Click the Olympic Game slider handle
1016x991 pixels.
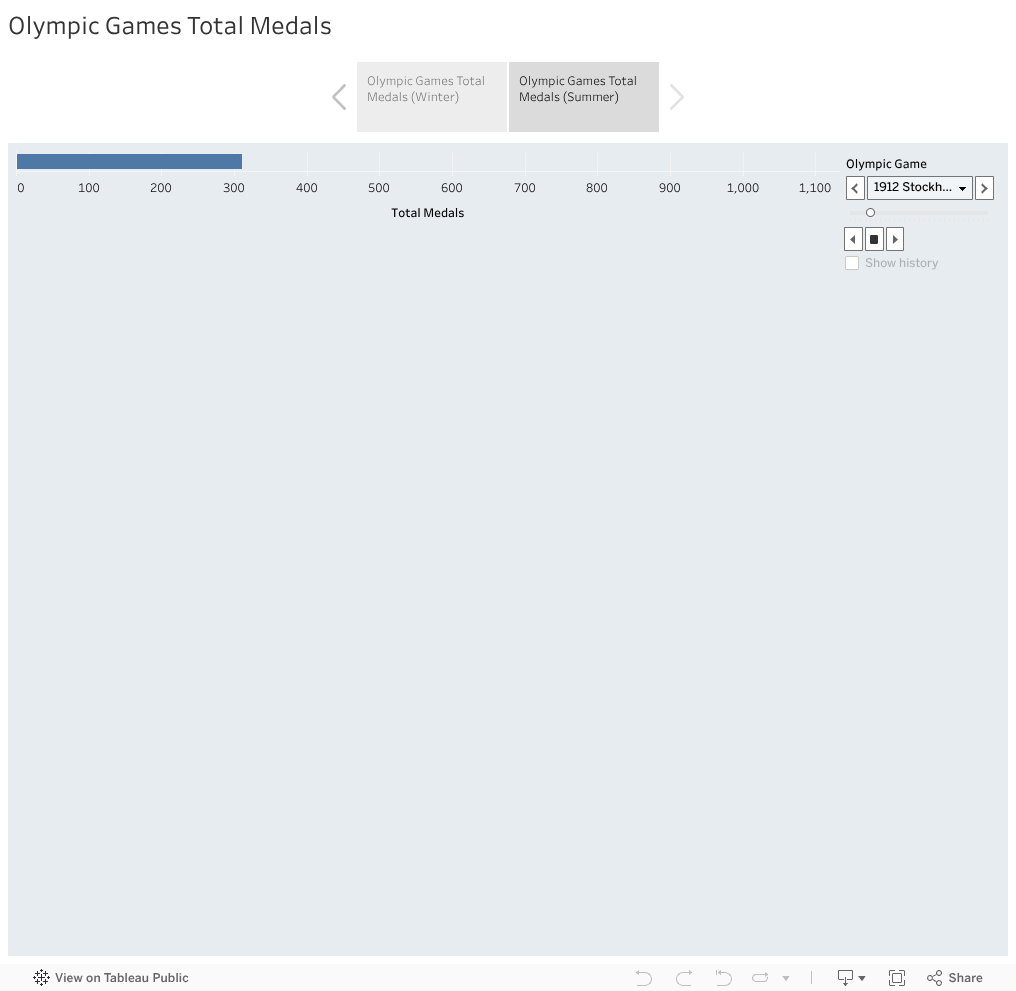[870, 213]
